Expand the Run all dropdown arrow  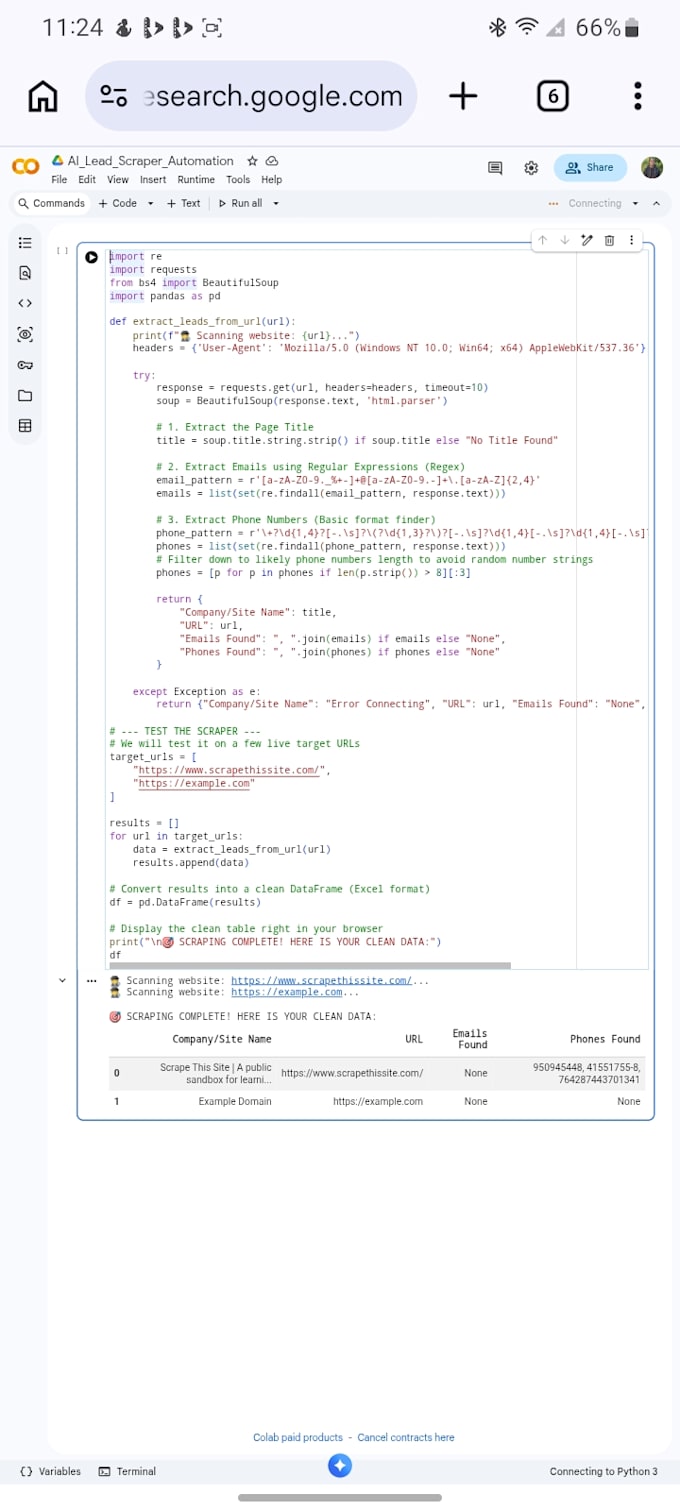[276, 203]
